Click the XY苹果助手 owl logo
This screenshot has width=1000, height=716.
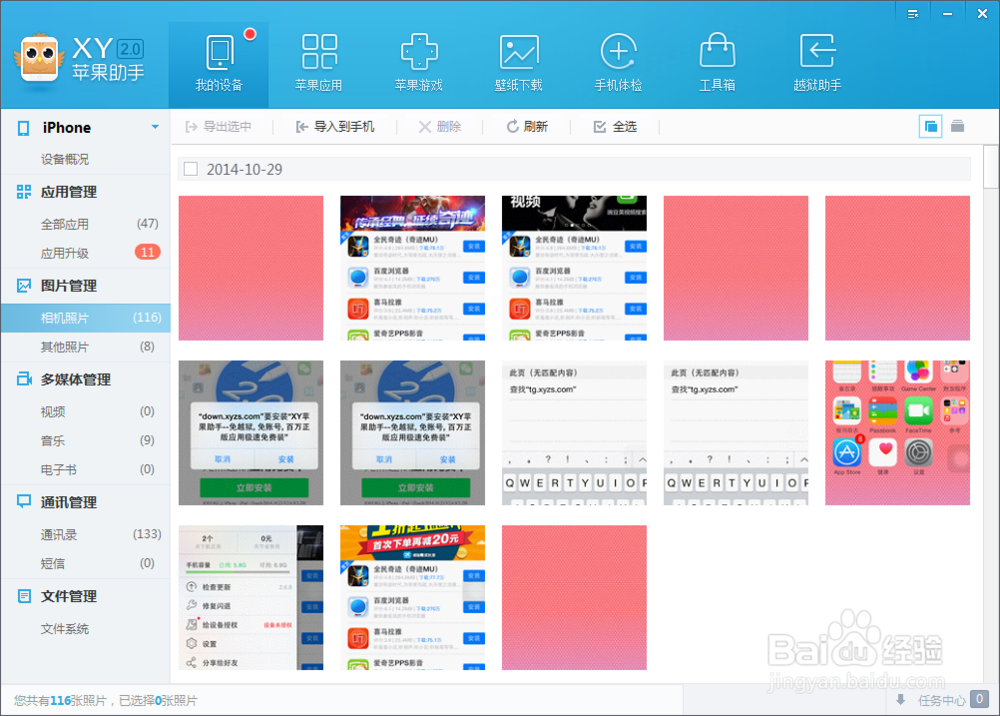(39, 58)
